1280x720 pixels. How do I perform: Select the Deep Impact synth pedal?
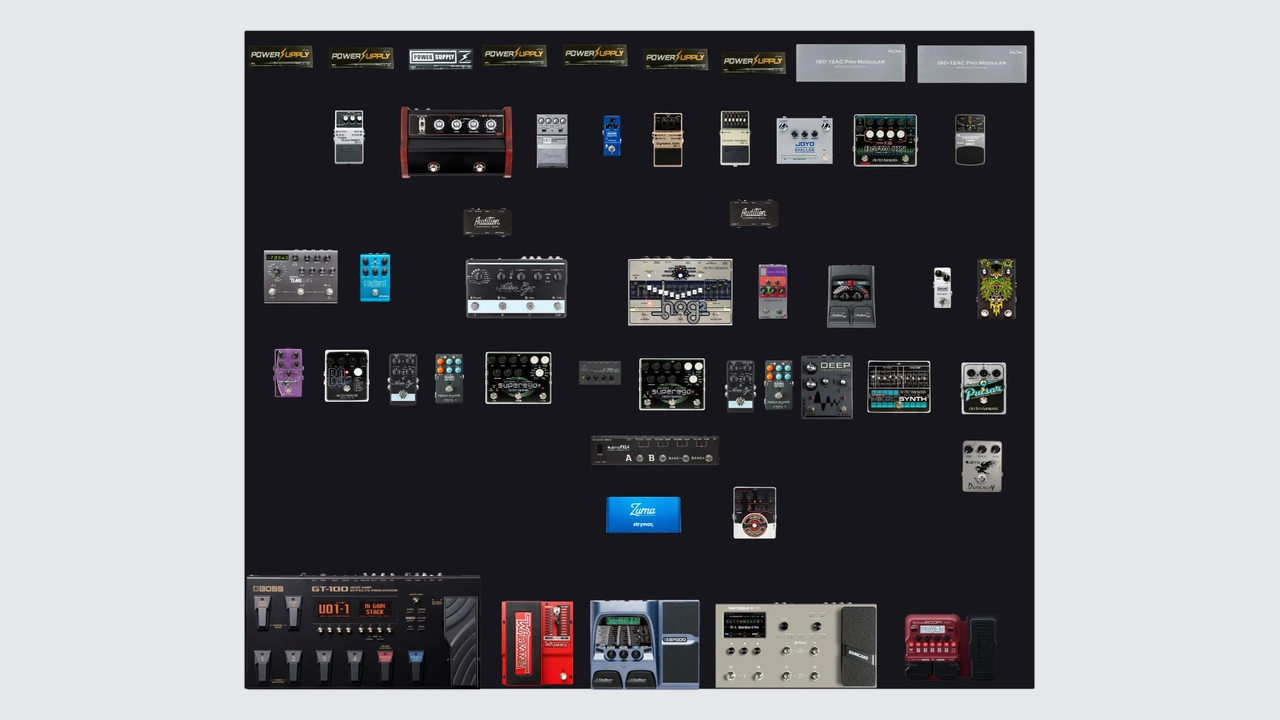pos(826,386)
